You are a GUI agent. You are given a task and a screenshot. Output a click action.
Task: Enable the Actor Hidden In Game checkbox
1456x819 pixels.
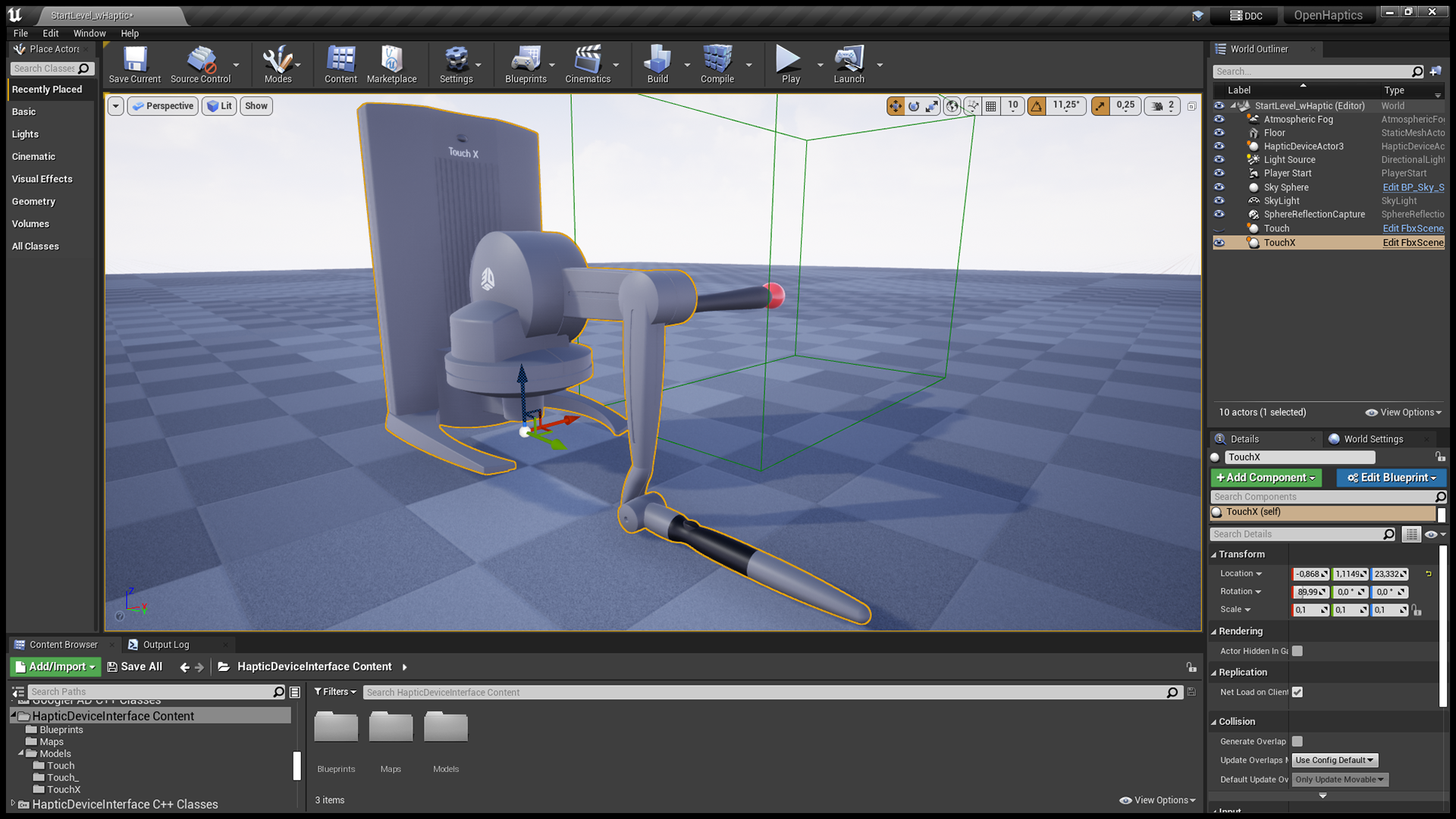coord(1298,651)
